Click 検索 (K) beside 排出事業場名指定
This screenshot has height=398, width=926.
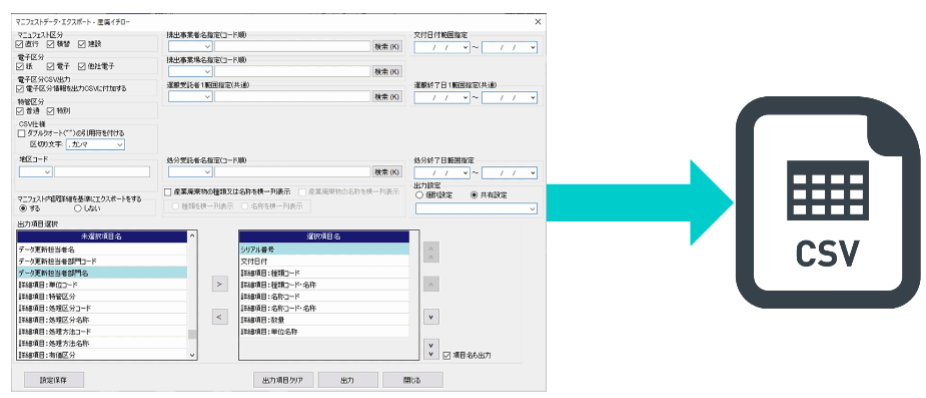(x=387, y=71)
